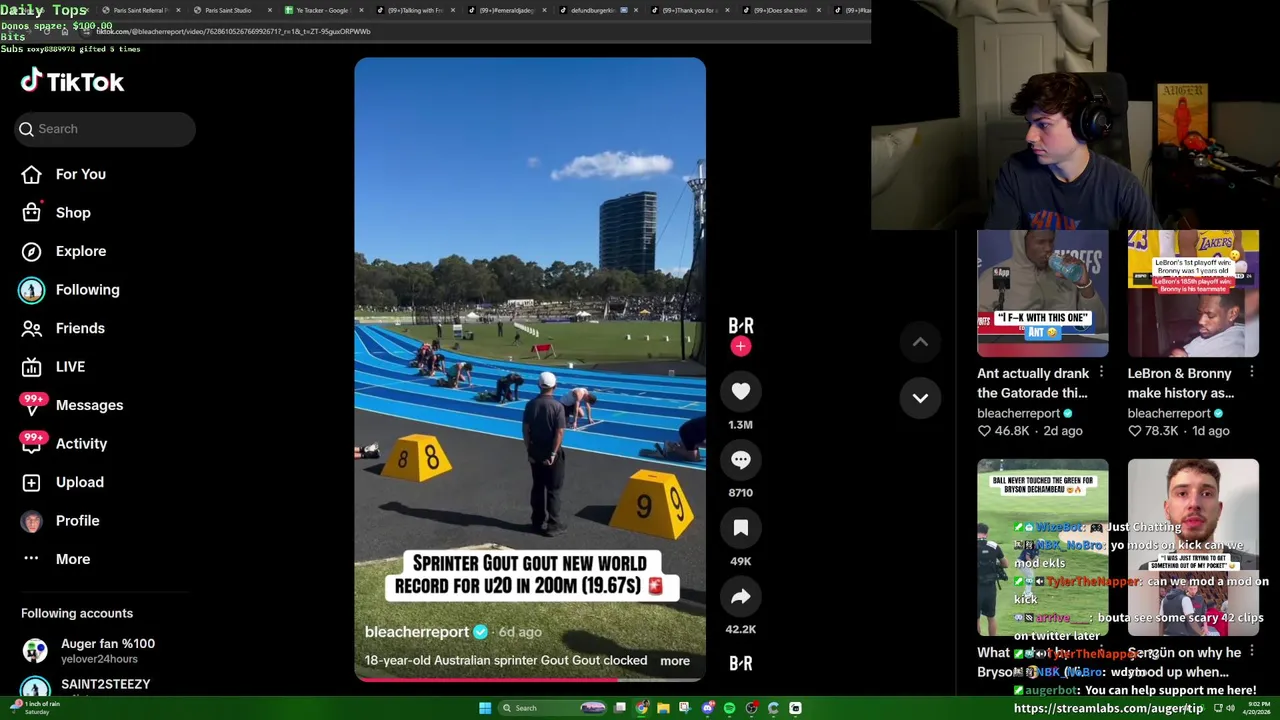Viewport: 1280px width, 720px height.
Task: Click the 'Following accounts' heading
Action: pyautogui.click(x=77, y=613)
